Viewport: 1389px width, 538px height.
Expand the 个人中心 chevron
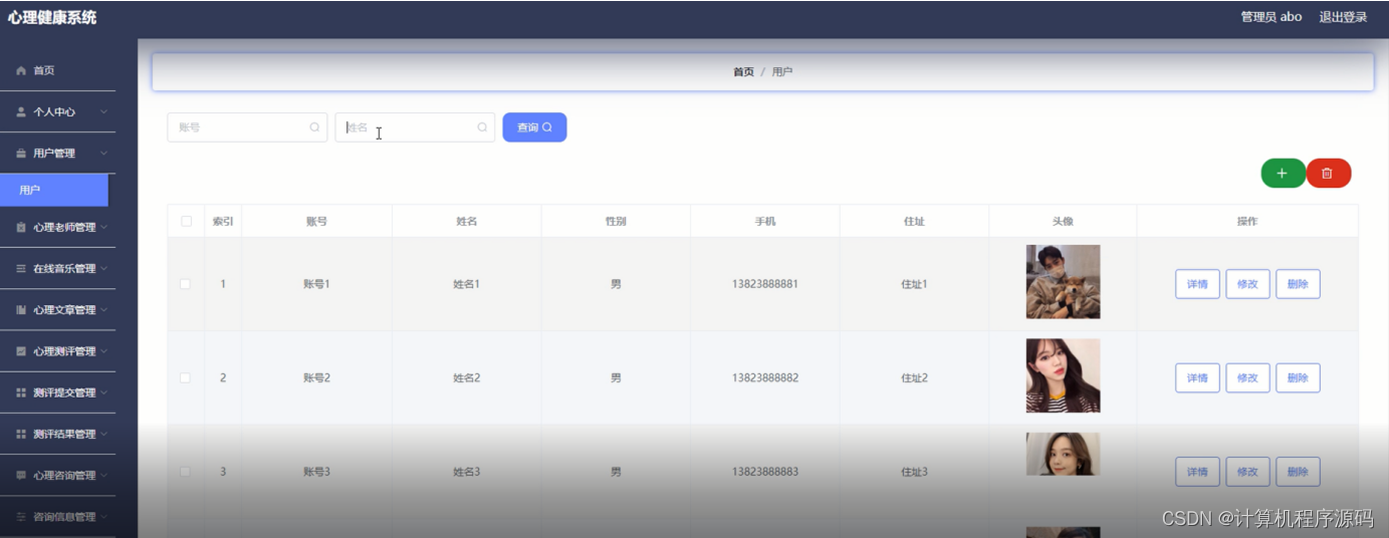pyautogui.click(x=103, y=112)
